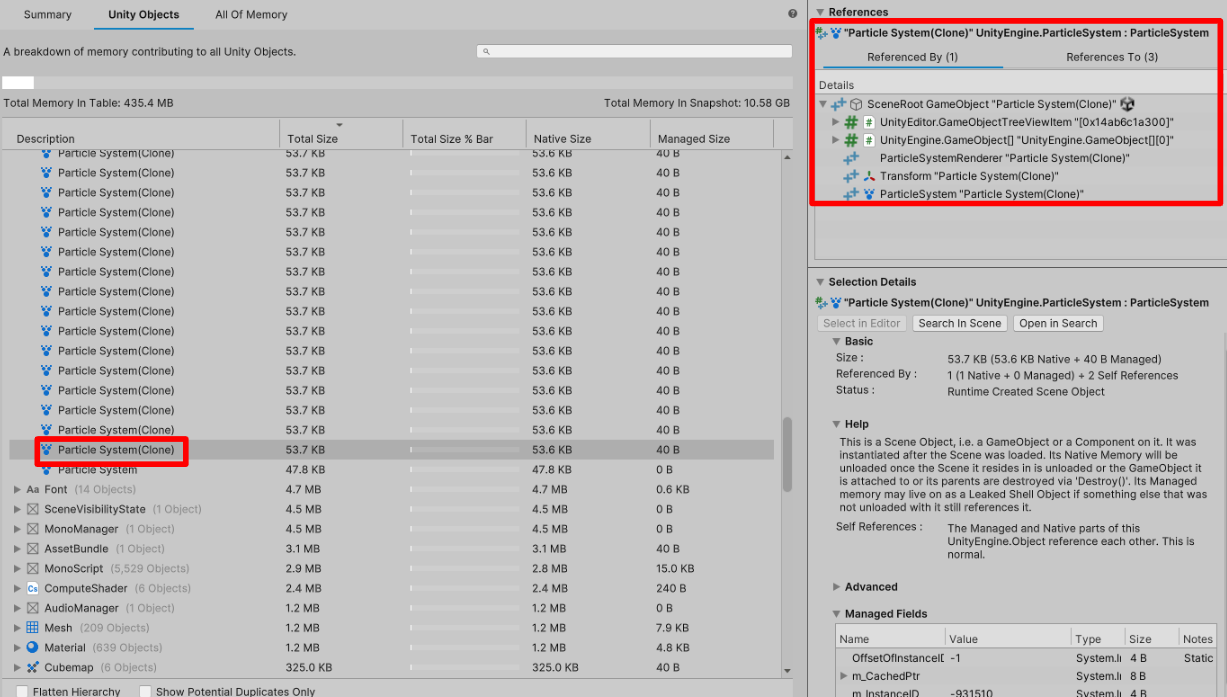
Task: Click the particle icon of the highlighted row
Action: click(x=46, y=450)
